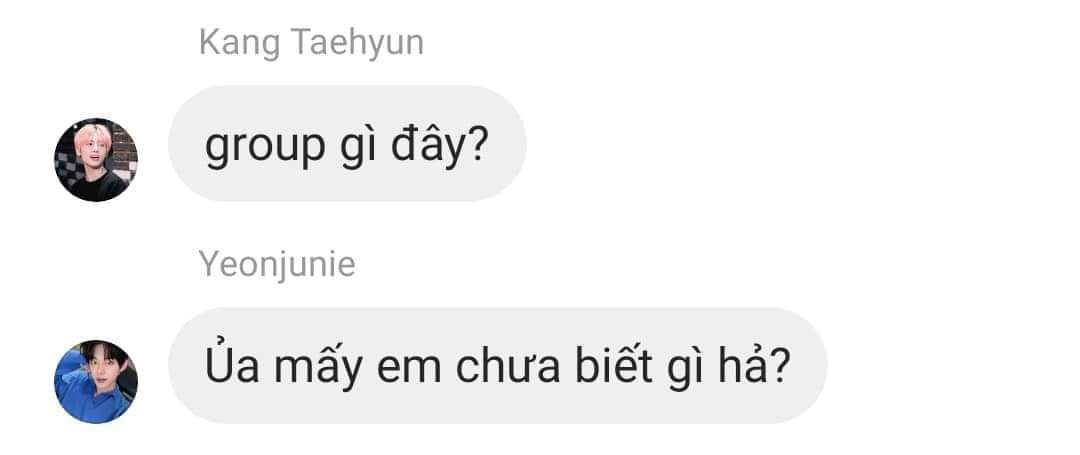The height and width of the screenshot is (455, 1080).
Task: Click the "group gì đây?" message bubble
Action: [x=347, y=144]
